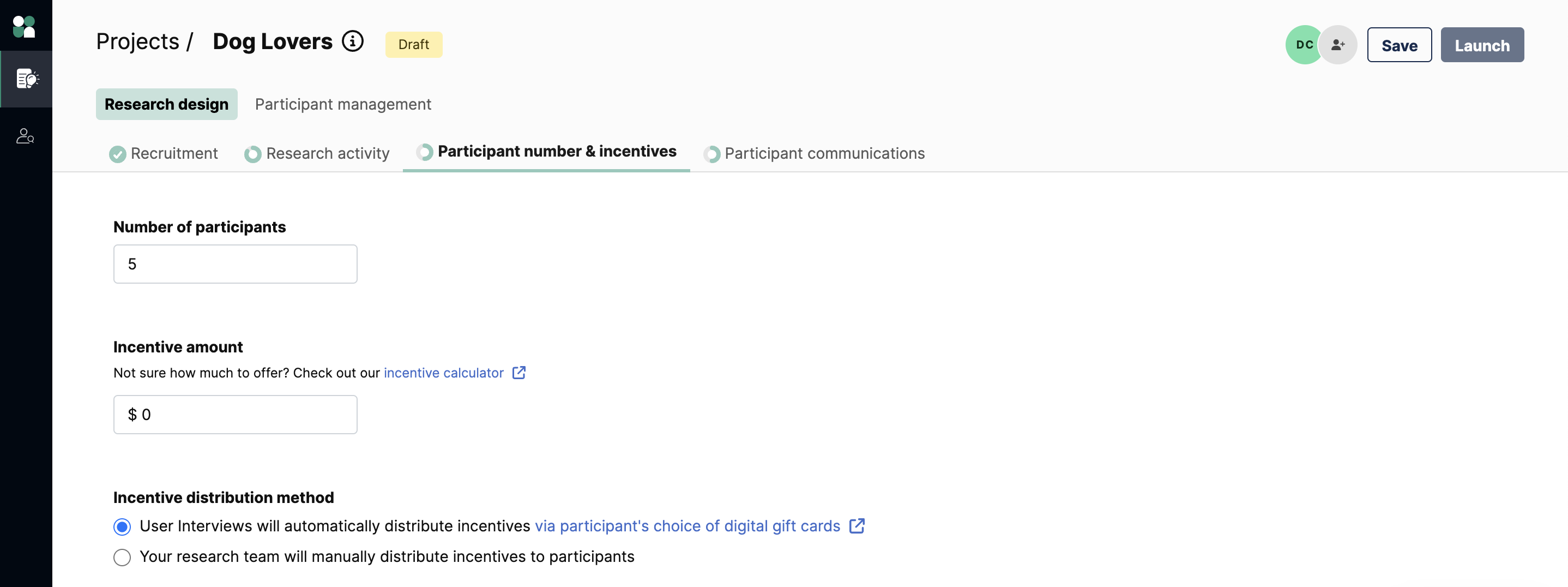Click the info icon beside Dog Lovers
The height and width of the screenshot is (587, 1568).
click(352, 41)
